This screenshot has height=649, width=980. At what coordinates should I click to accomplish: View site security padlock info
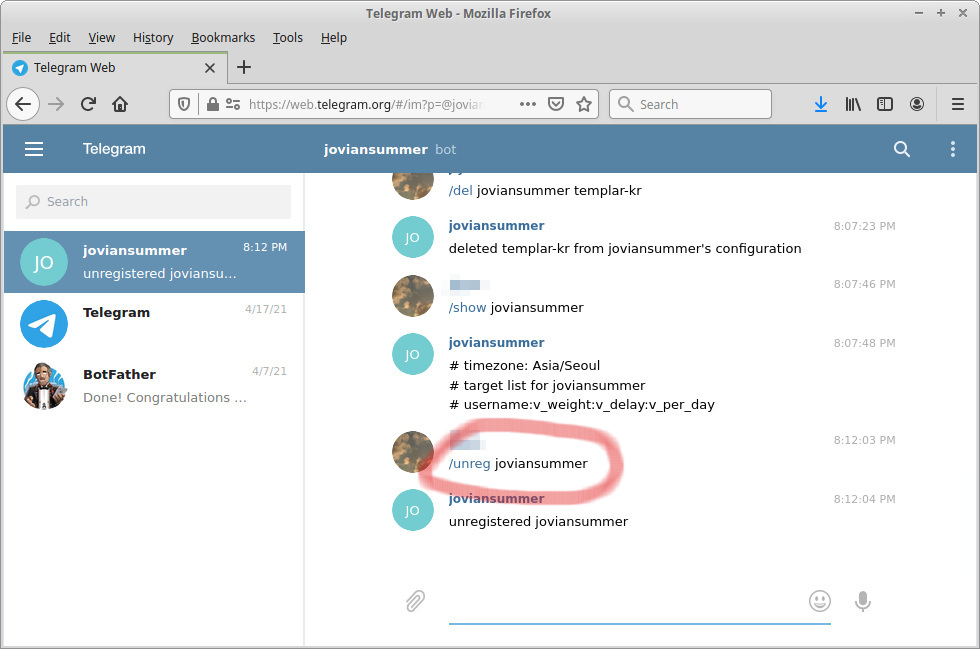pos(212,104)
